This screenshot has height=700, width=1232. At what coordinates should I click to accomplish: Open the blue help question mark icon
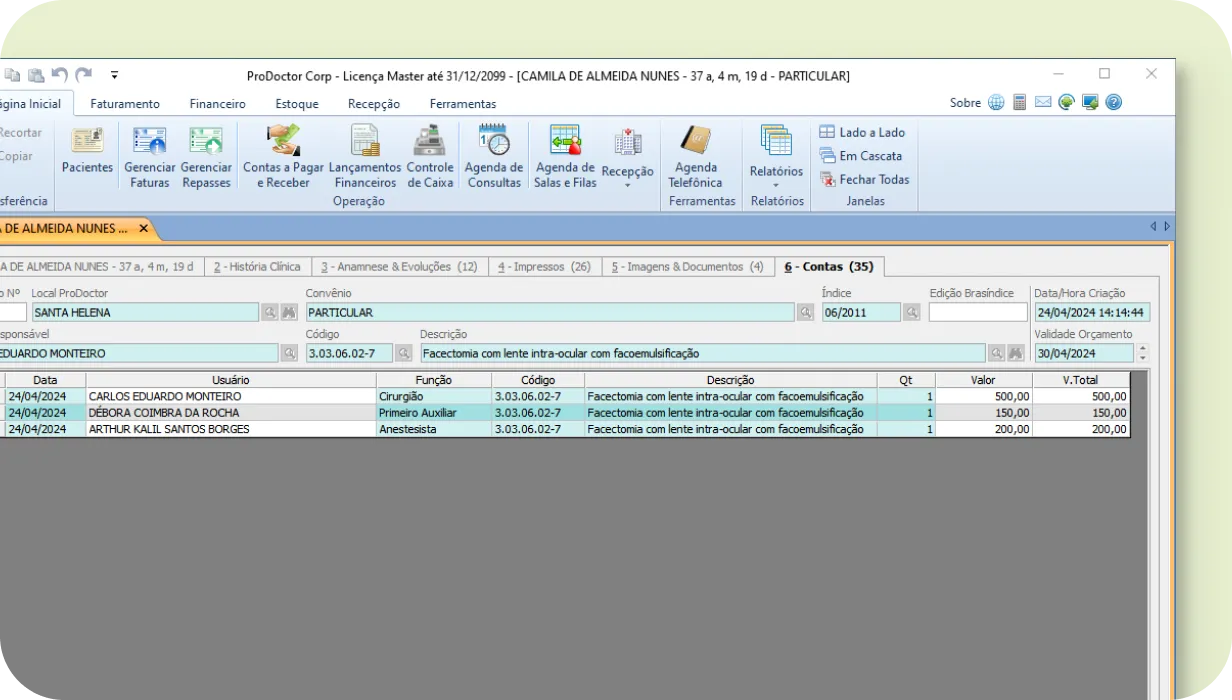1114,101
